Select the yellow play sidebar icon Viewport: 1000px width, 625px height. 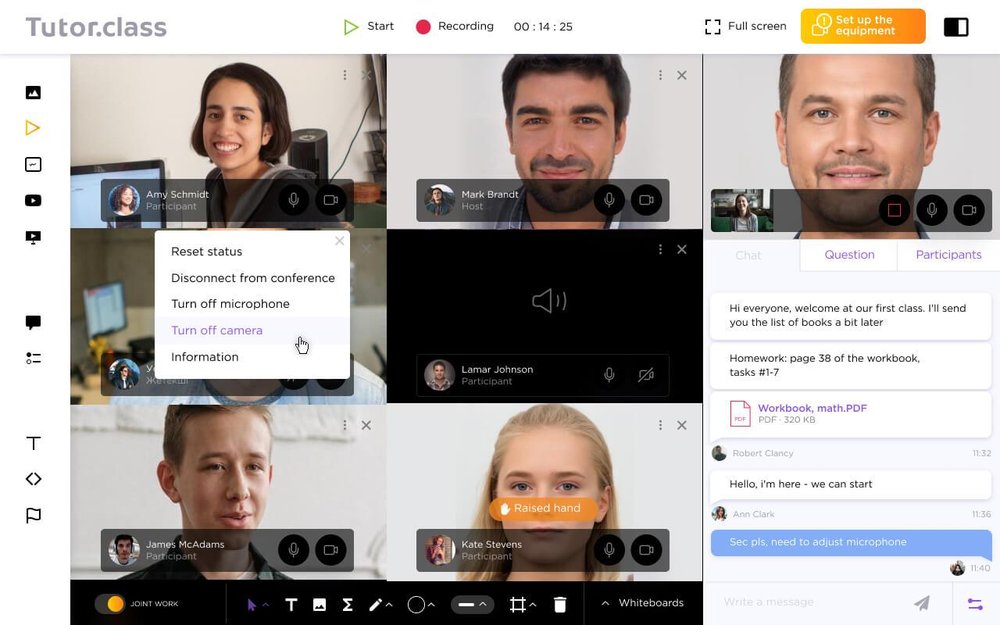(x=33, y=128)
